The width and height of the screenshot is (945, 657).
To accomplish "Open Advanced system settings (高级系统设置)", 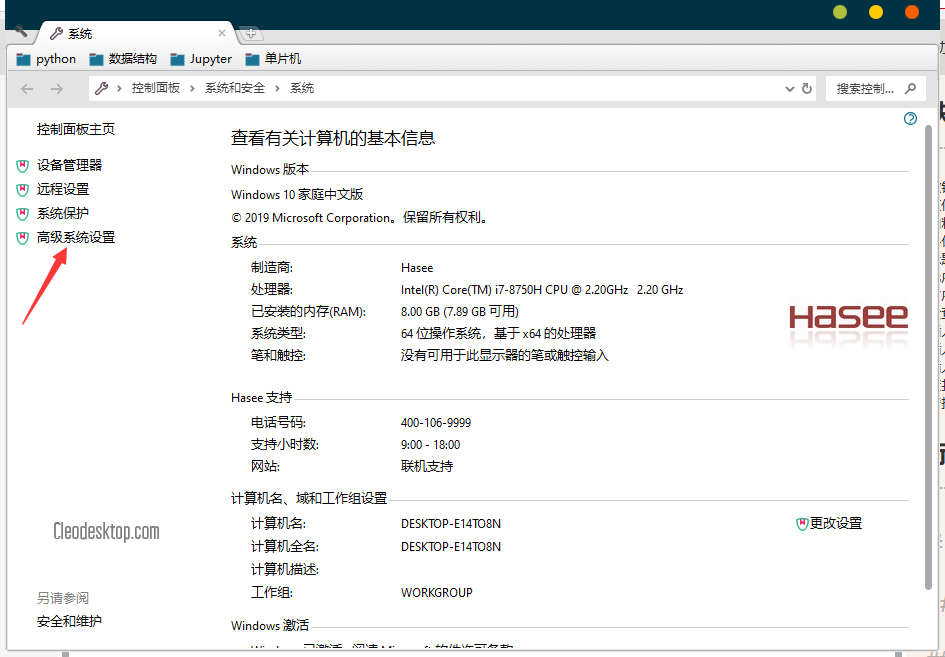I will [x=76, y=237].
